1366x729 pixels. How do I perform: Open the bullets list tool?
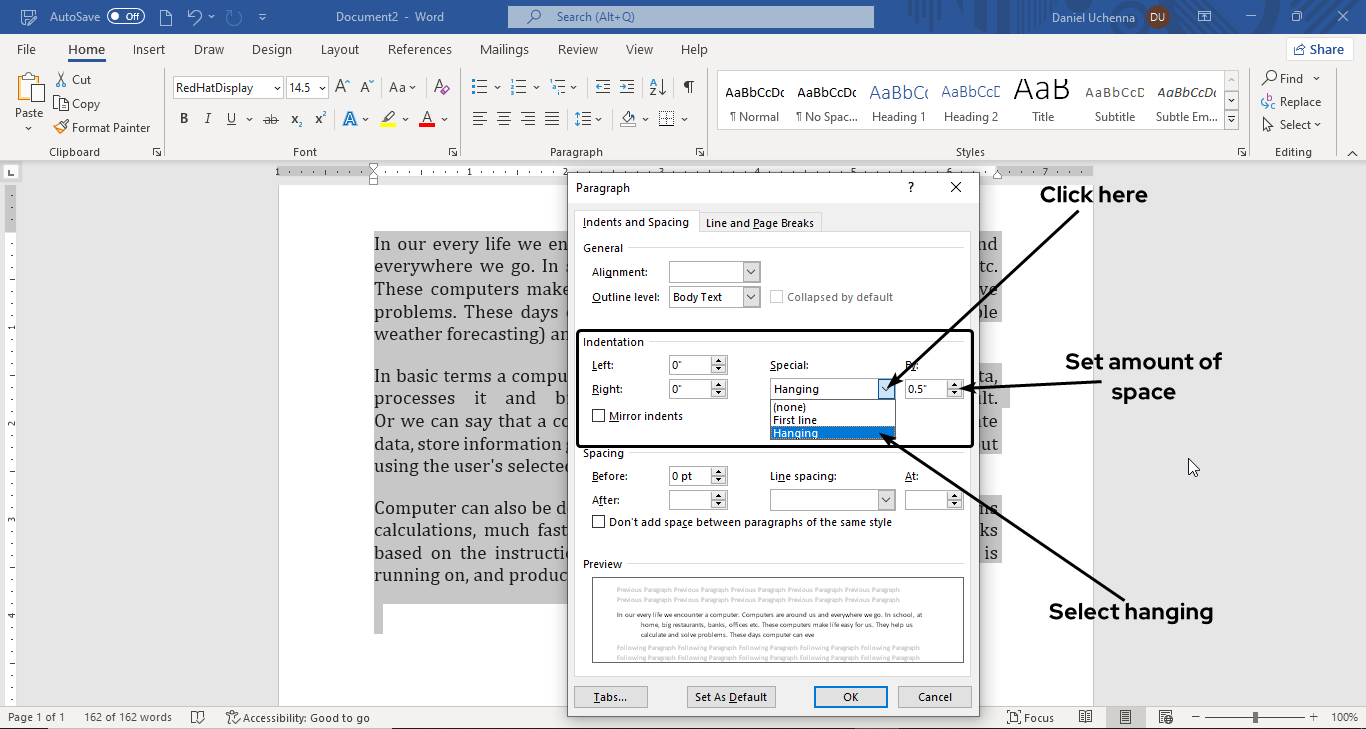(480, 88)
